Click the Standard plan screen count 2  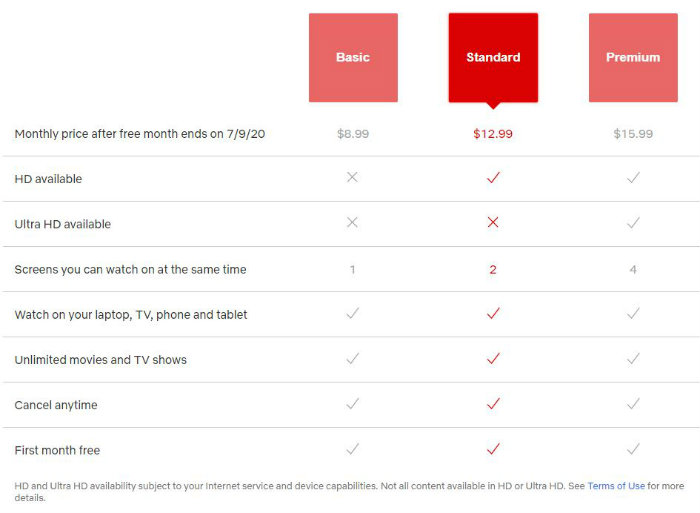click(x=493, y=270)
